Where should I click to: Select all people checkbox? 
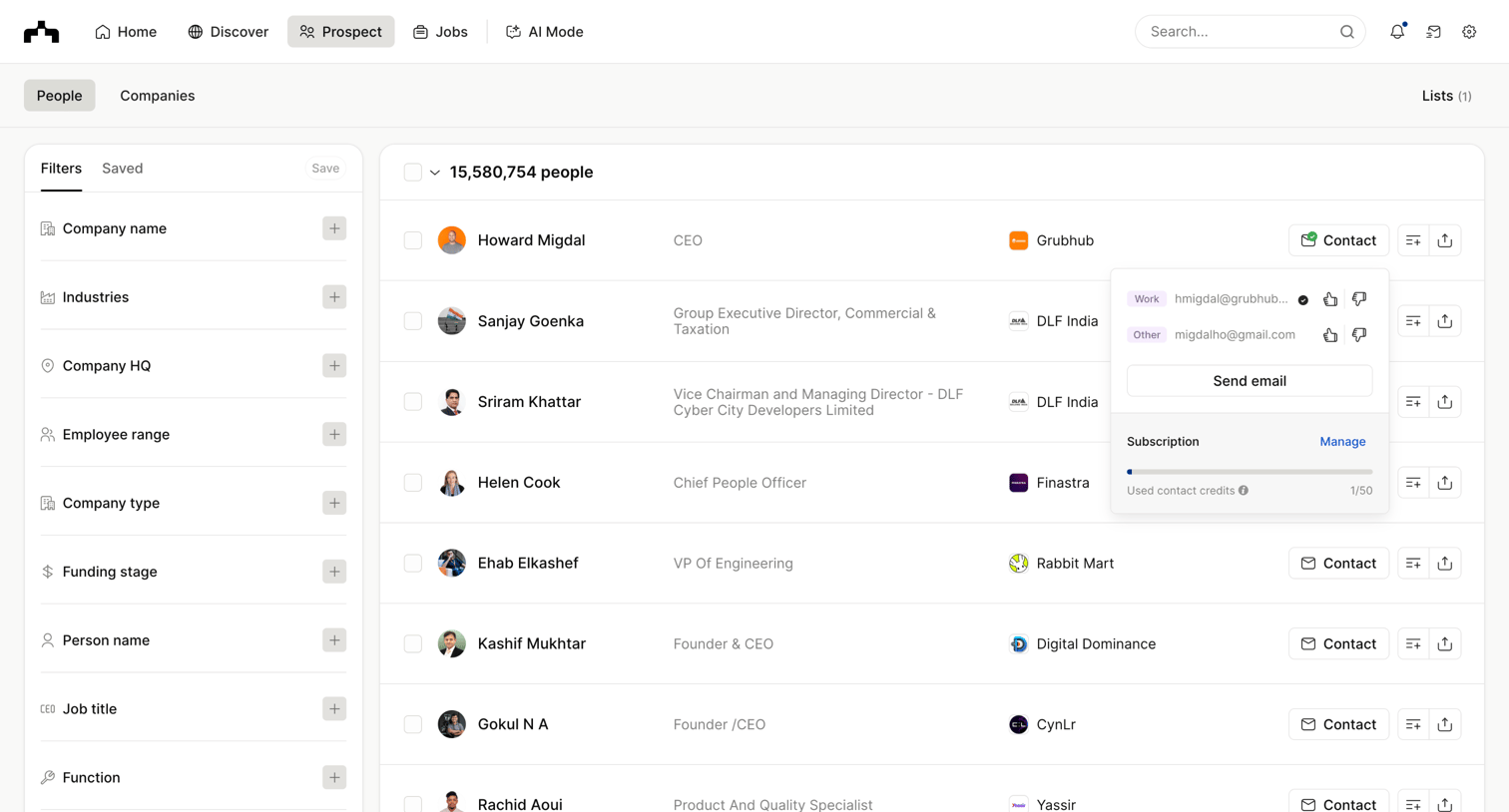[413, 173]
